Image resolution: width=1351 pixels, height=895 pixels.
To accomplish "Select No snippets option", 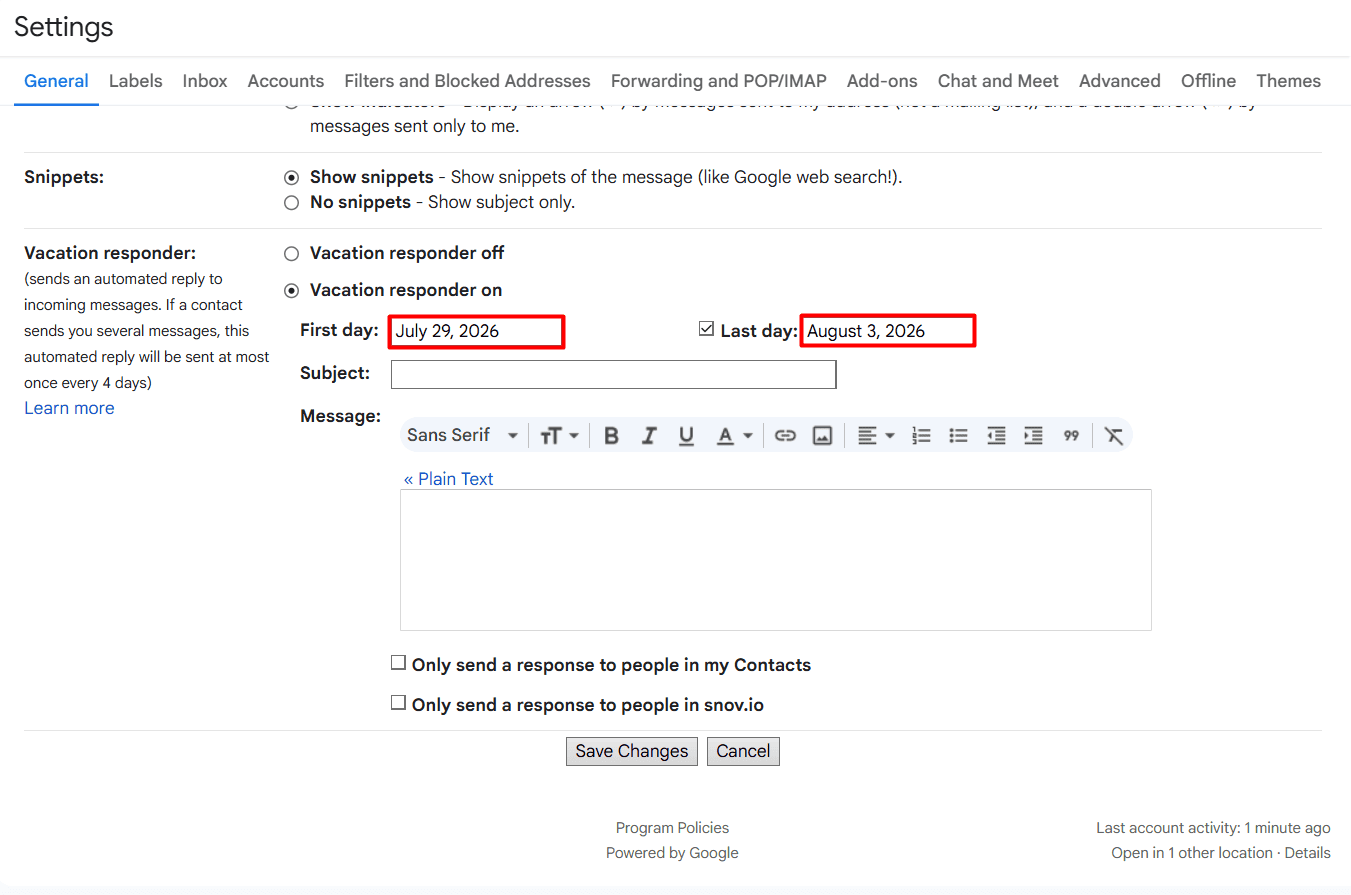I will tap(291, 203).
